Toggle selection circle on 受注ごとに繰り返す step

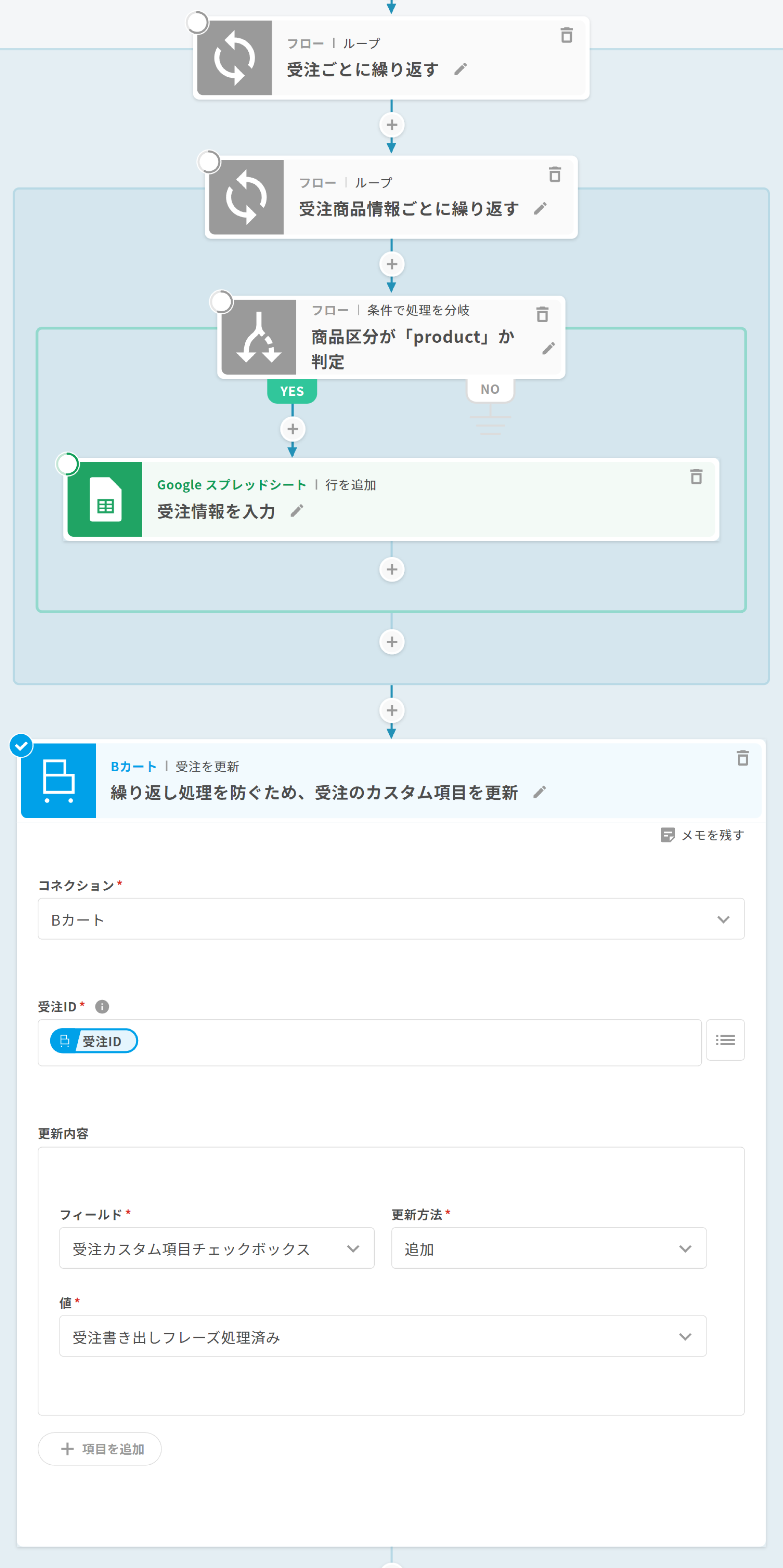[x=197, y=23]
